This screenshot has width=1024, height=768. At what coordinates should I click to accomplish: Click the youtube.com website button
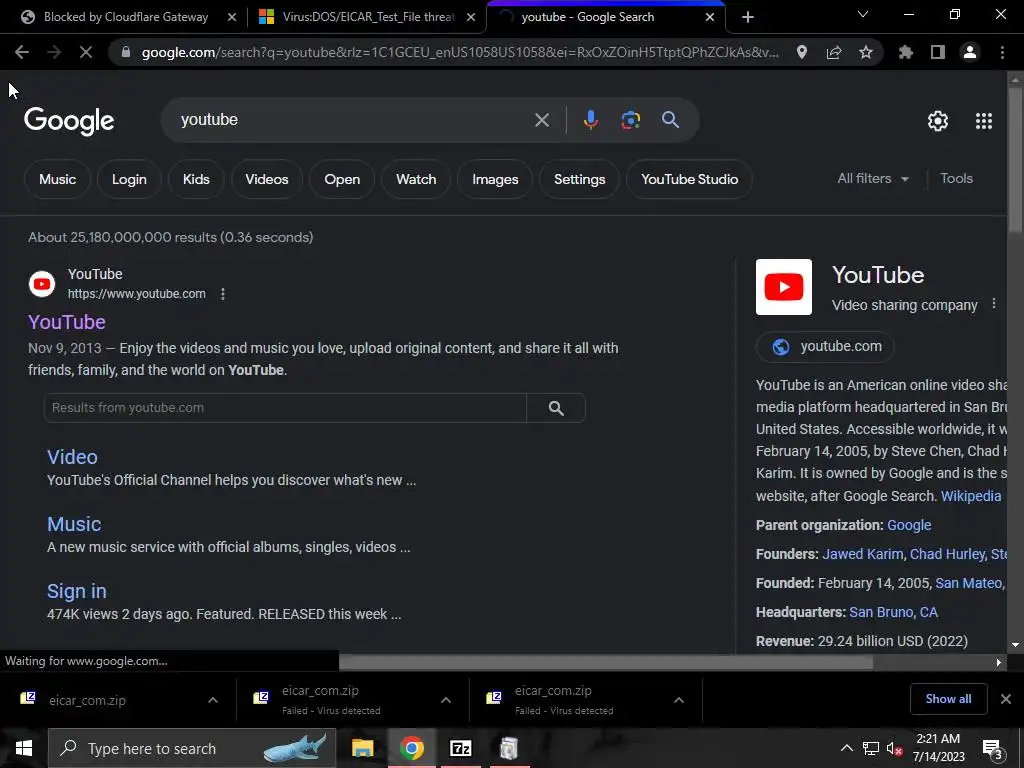tap(825, 346)
